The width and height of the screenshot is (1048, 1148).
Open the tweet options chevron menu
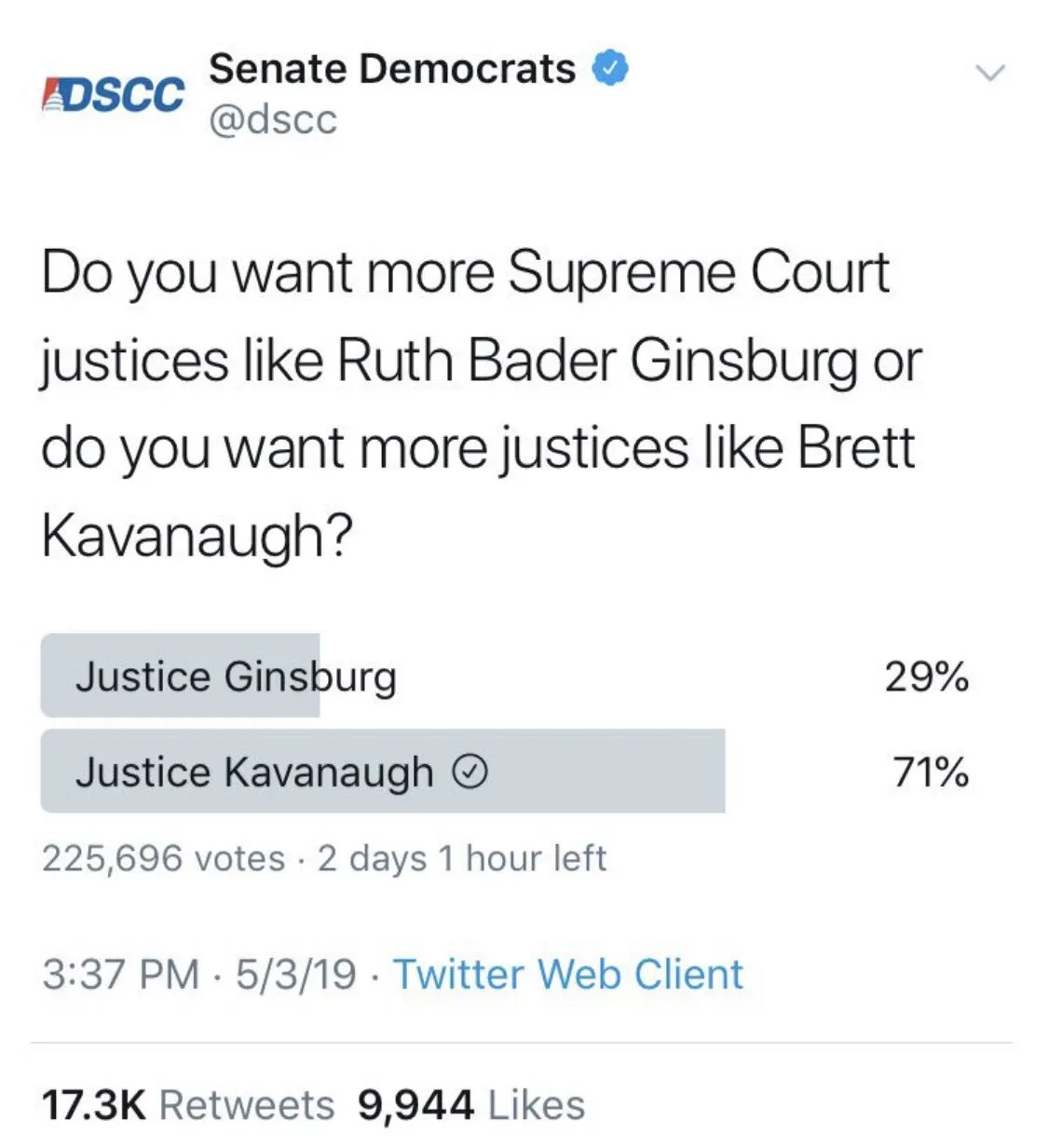[x=989, y=73]
